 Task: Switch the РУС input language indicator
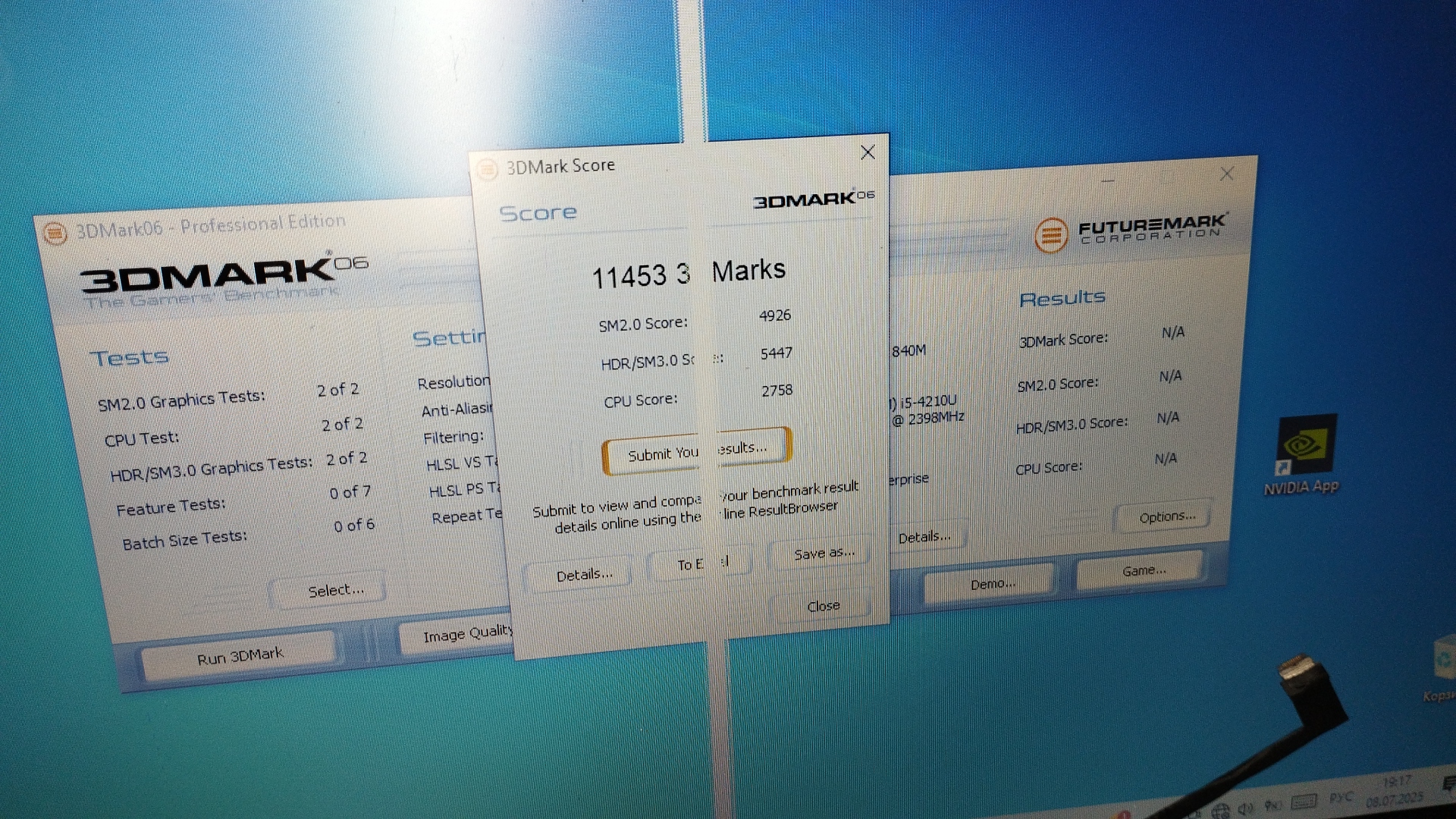(x=1341, y=798)
